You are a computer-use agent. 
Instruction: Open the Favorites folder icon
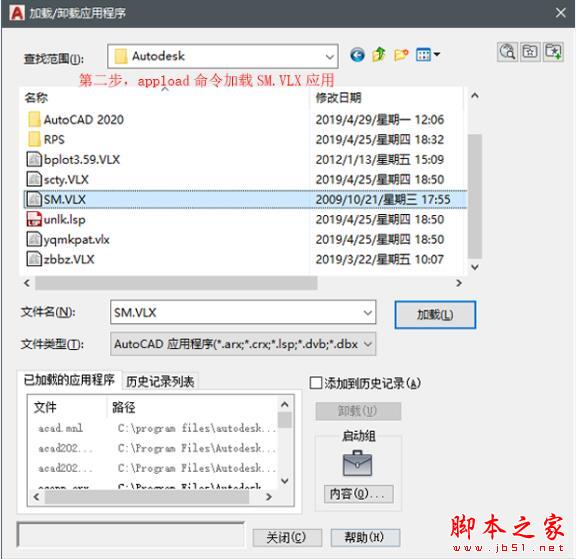pos(530,51)
